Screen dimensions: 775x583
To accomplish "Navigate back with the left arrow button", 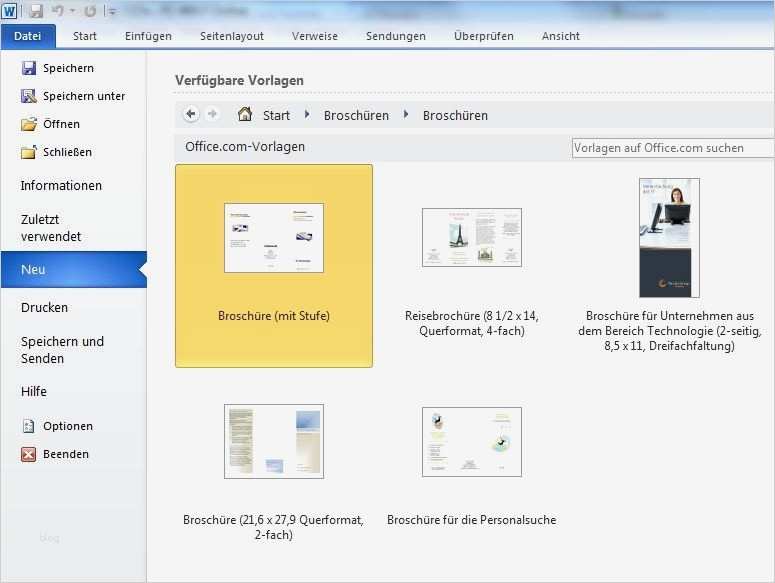I will click(x=191, y=115).
